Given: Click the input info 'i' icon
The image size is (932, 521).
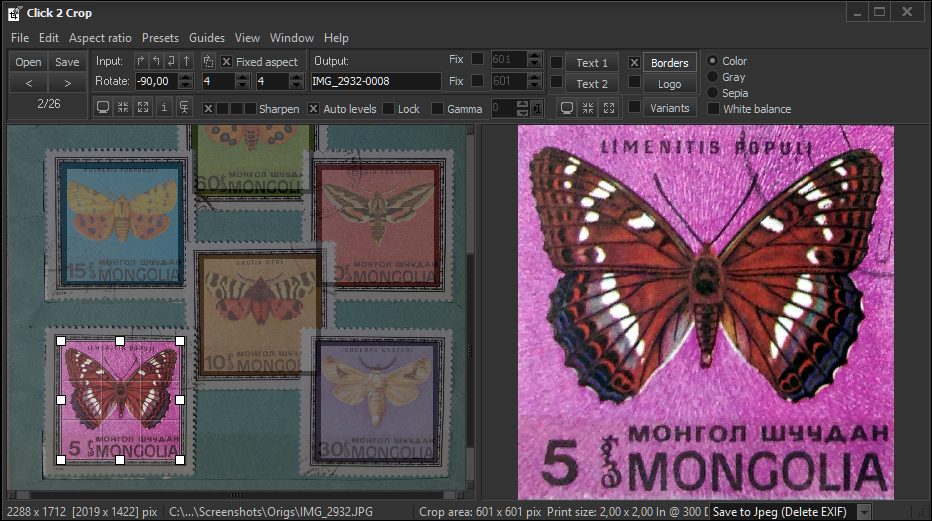Looking at the screenshot, I should coord(164,108).
